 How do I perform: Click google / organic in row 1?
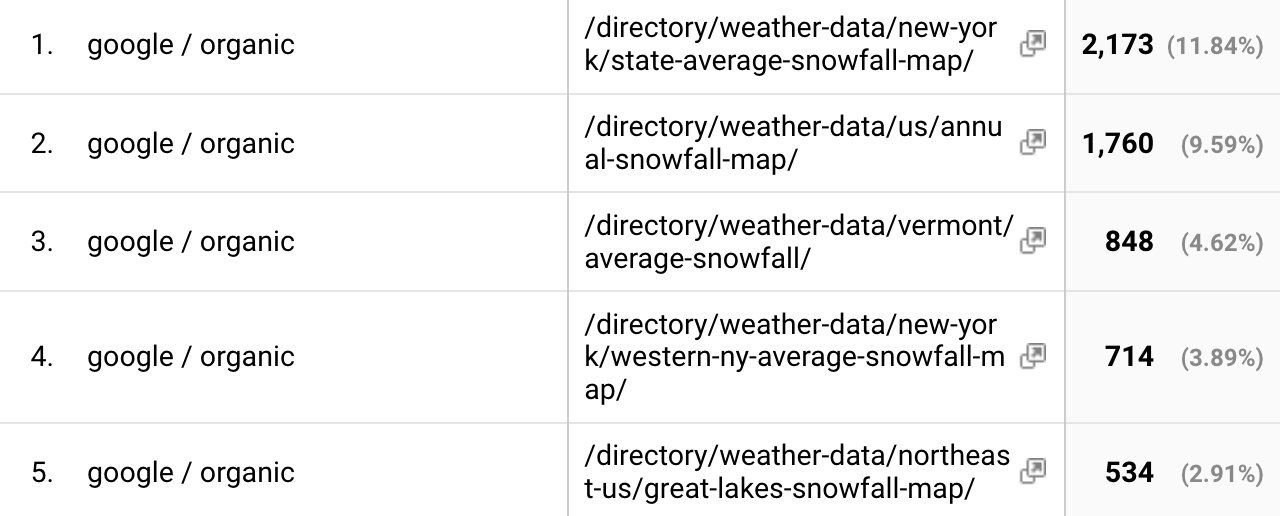[191, 45]
